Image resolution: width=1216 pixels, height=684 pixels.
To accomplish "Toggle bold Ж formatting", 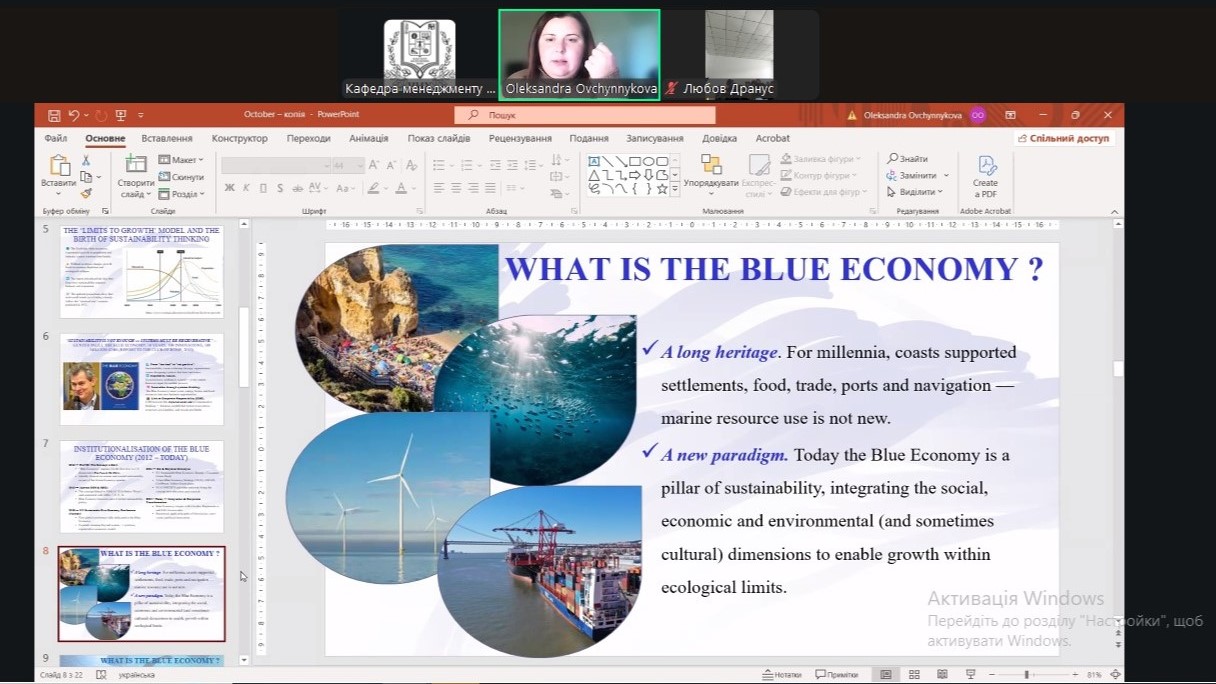I will (x=230, y=188).
